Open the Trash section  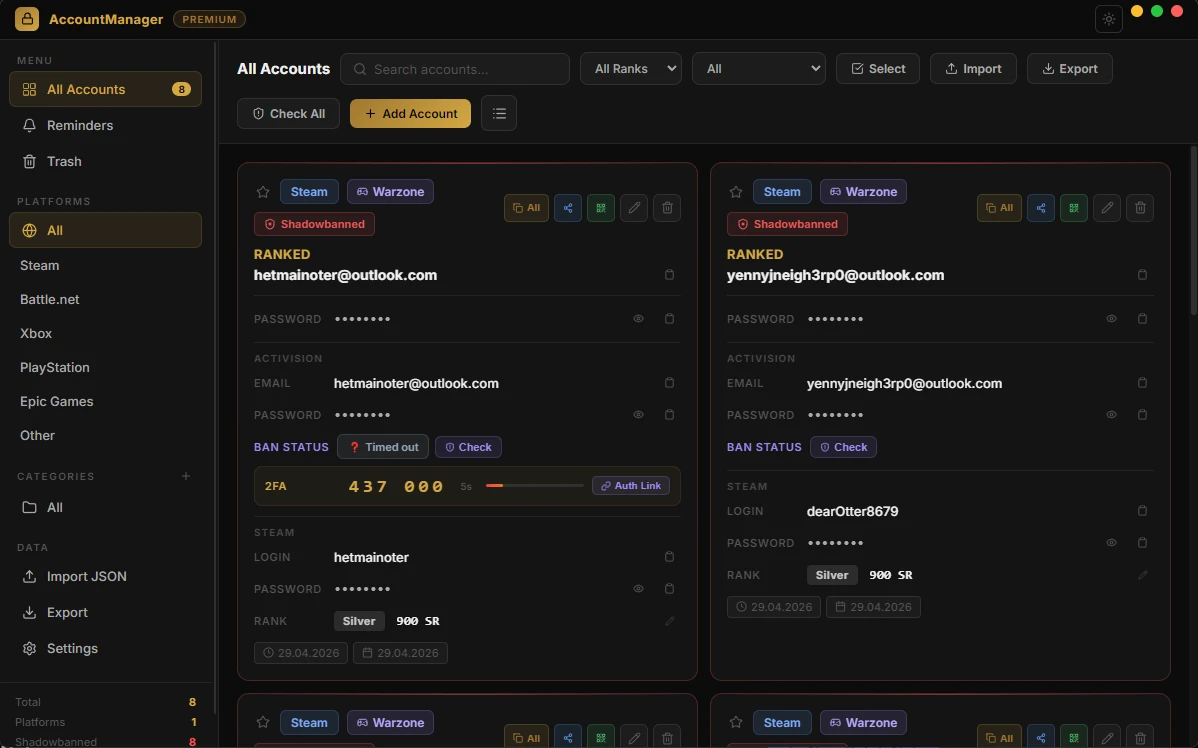[105, 161]
